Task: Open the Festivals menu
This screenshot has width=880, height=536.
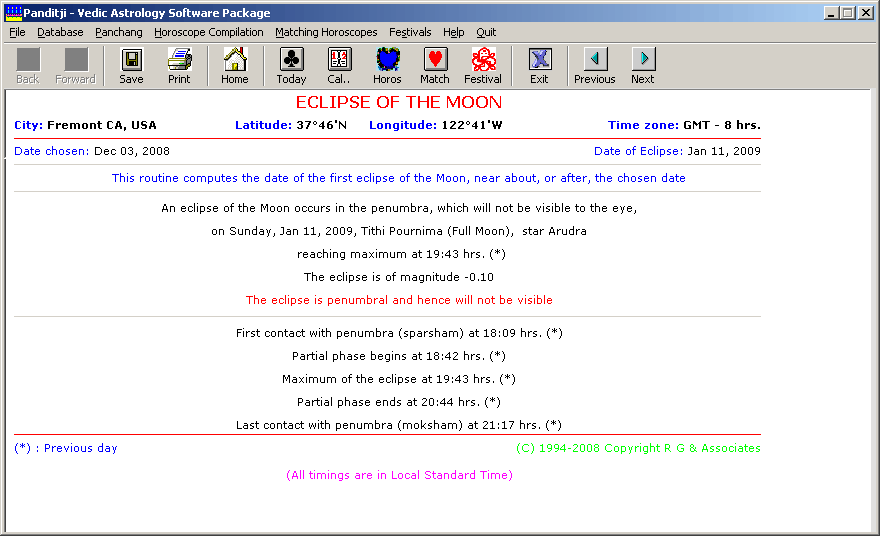Action: [x=410, y=33]
